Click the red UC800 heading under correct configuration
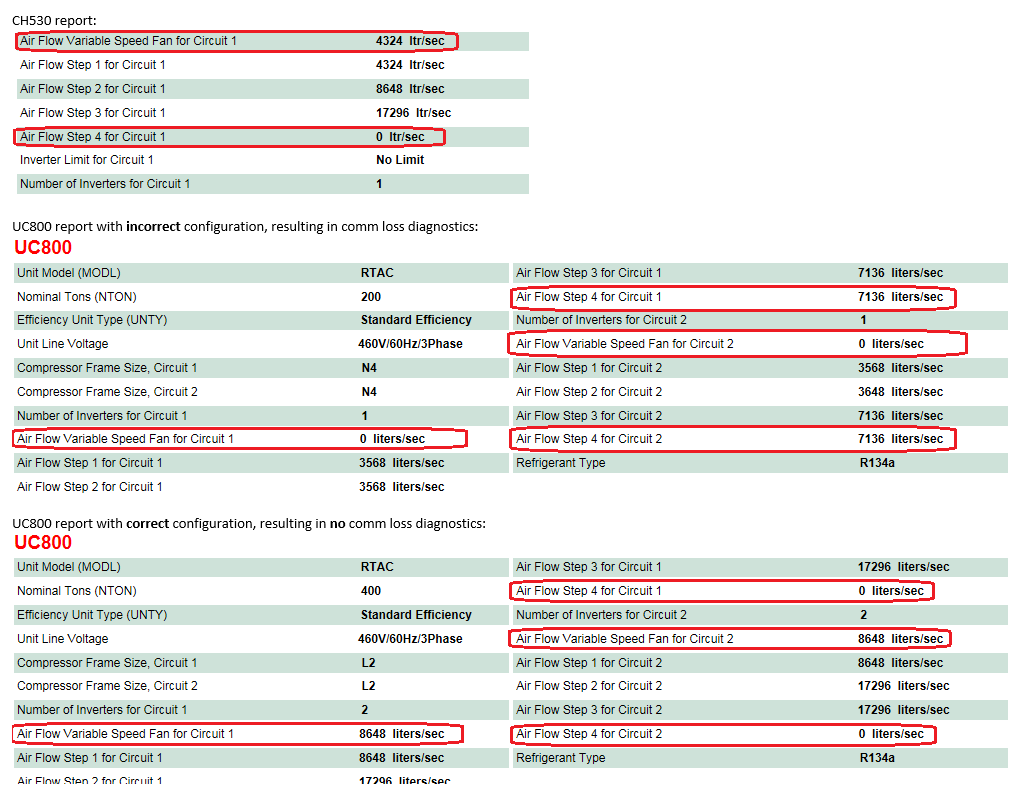The image size is (1028, 800). pyautogui.click(x=43, y=542)
